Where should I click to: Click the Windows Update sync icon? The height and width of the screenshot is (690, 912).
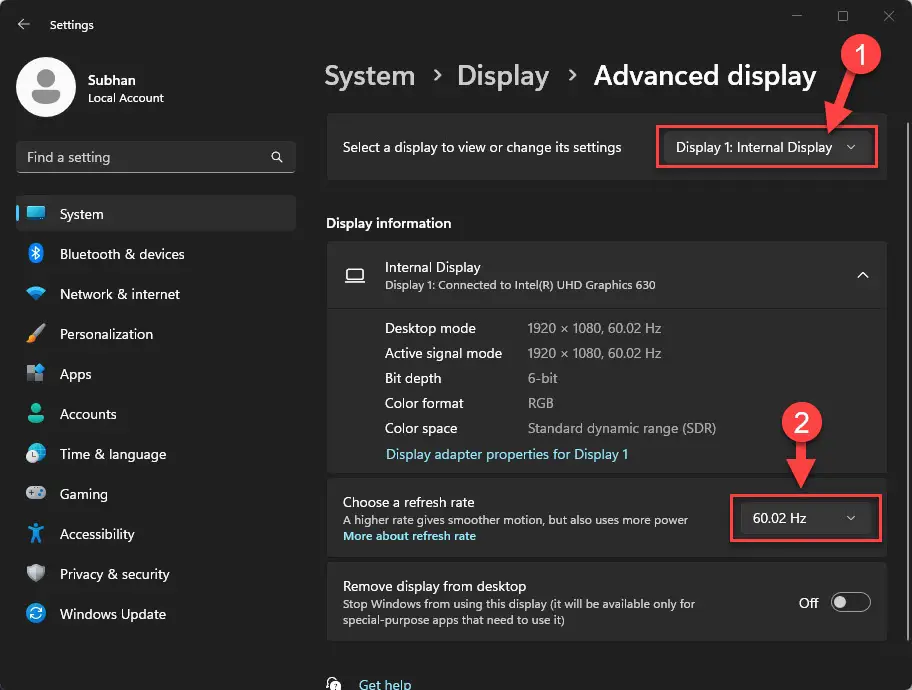tap(36, 613)
